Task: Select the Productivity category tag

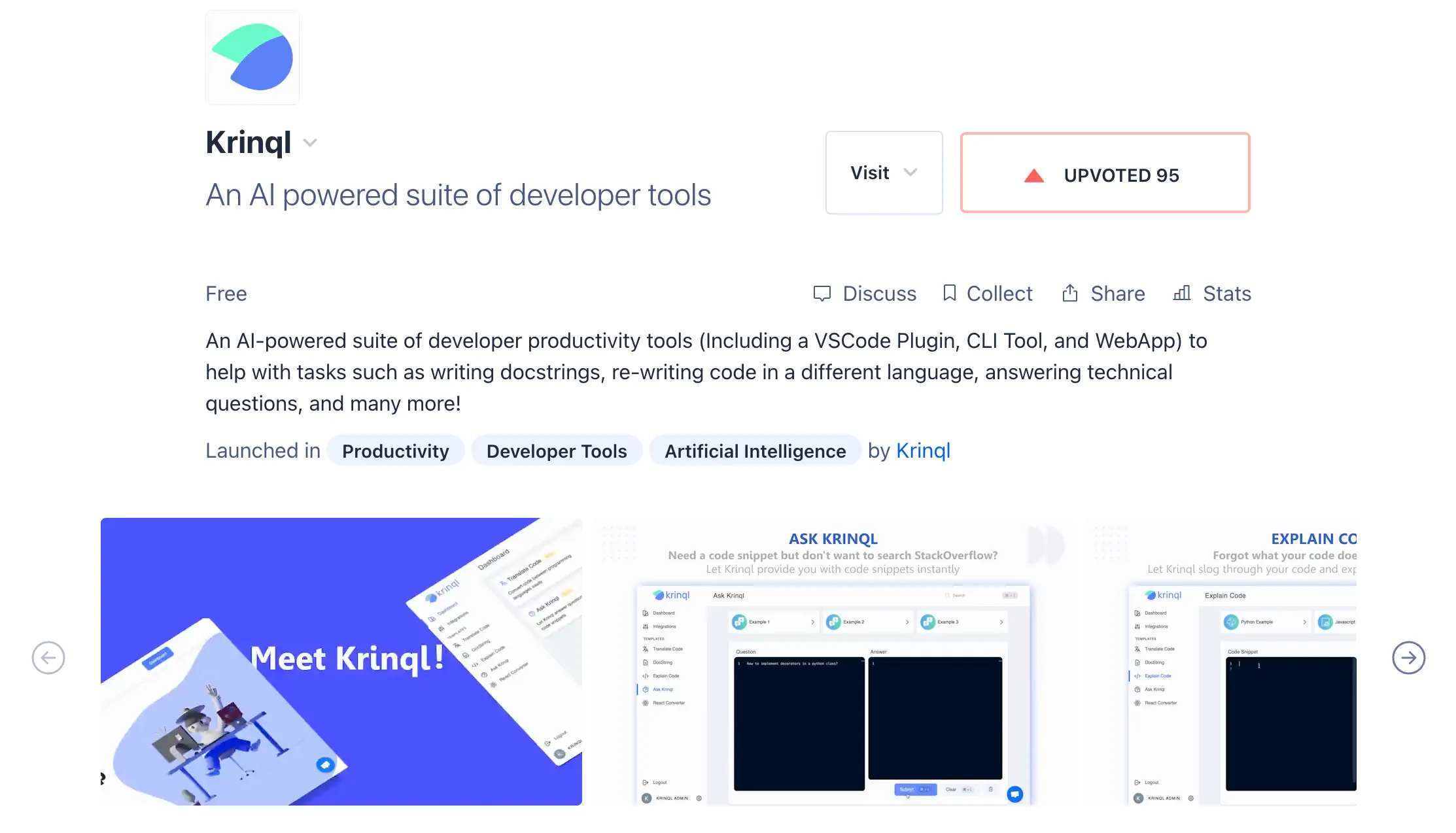Action: click(396, 450)
